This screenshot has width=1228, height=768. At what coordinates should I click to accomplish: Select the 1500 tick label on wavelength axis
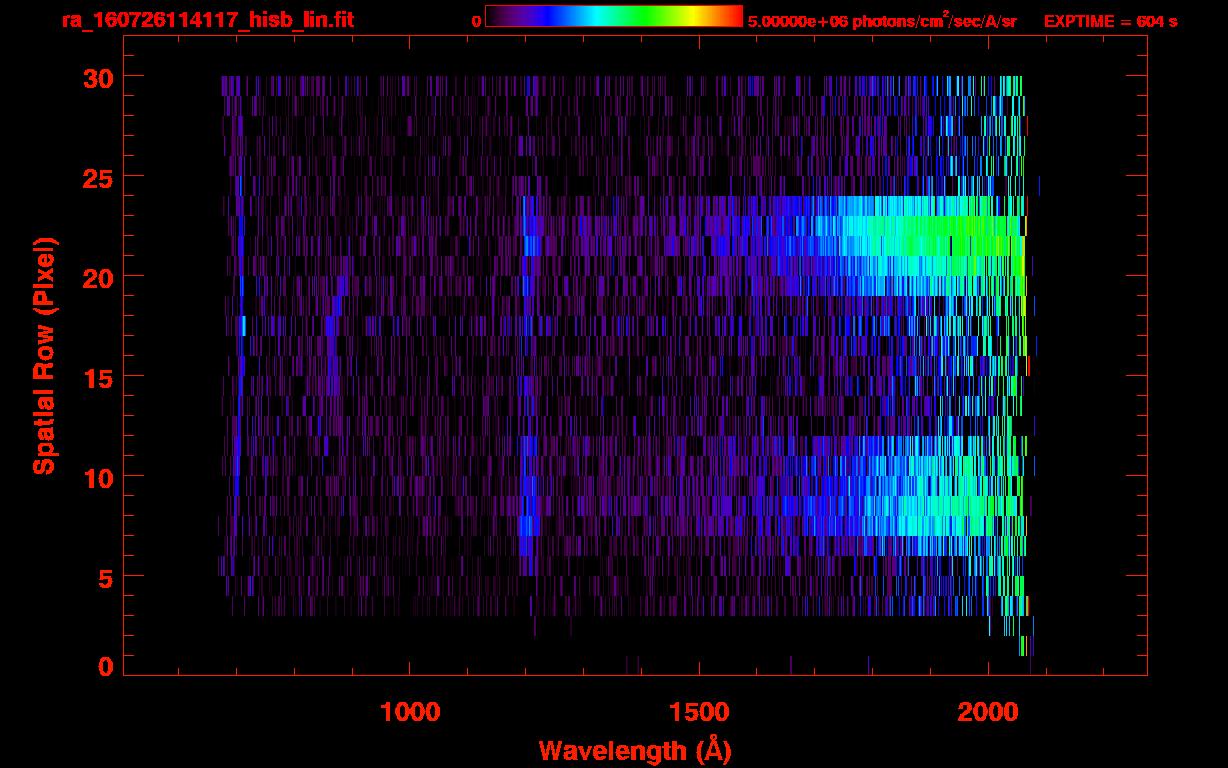click(x=699, y=712)
